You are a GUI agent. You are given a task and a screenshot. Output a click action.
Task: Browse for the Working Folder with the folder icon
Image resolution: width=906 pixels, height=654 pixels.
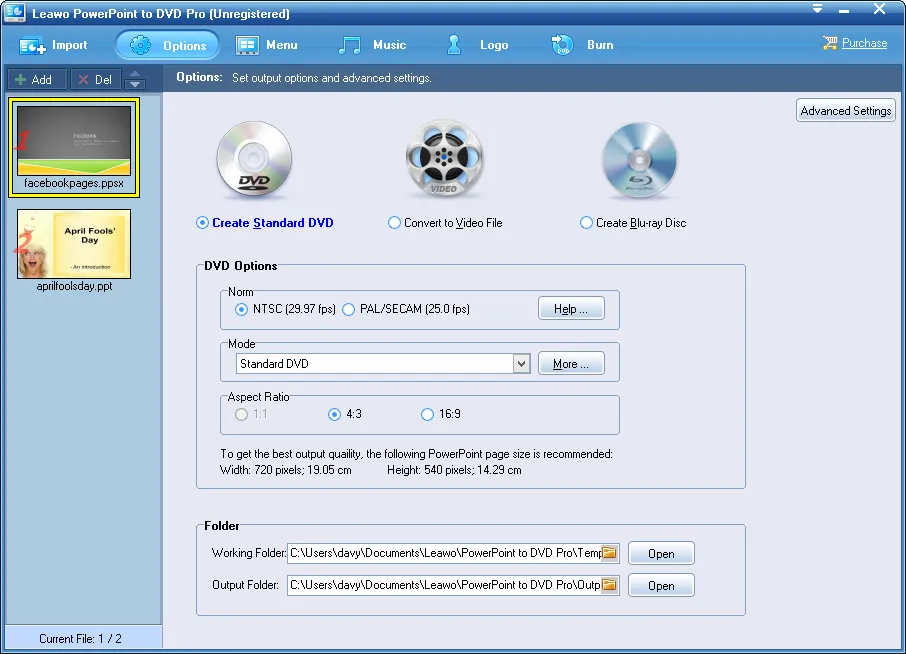click(x=610, y=553)
